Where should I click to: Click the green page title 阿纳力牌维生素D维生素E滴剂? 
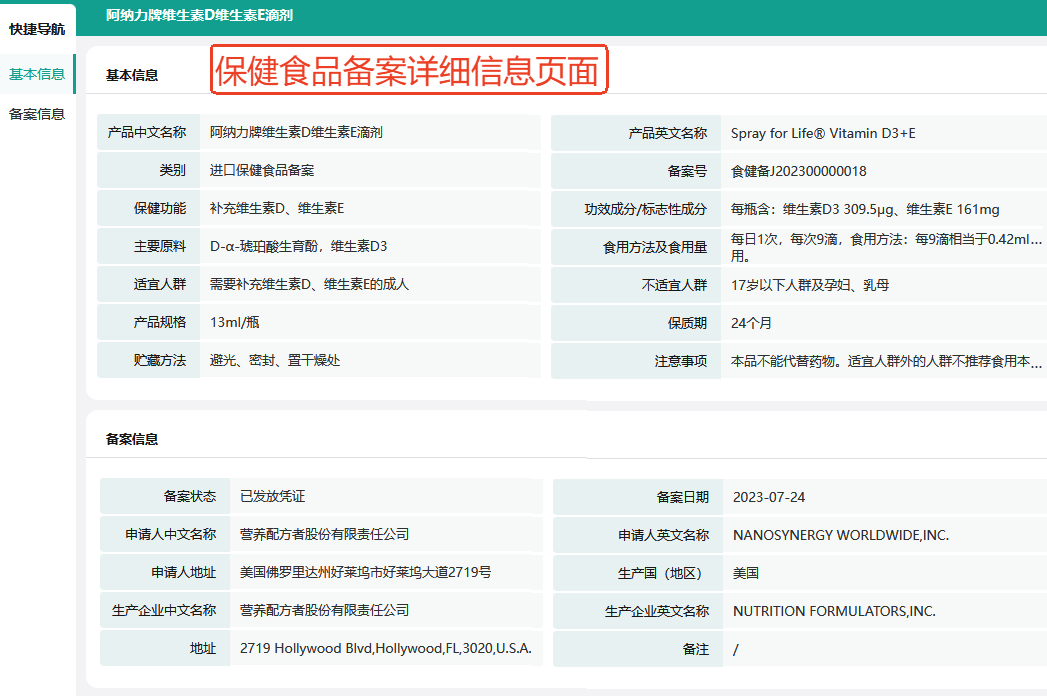199,16
